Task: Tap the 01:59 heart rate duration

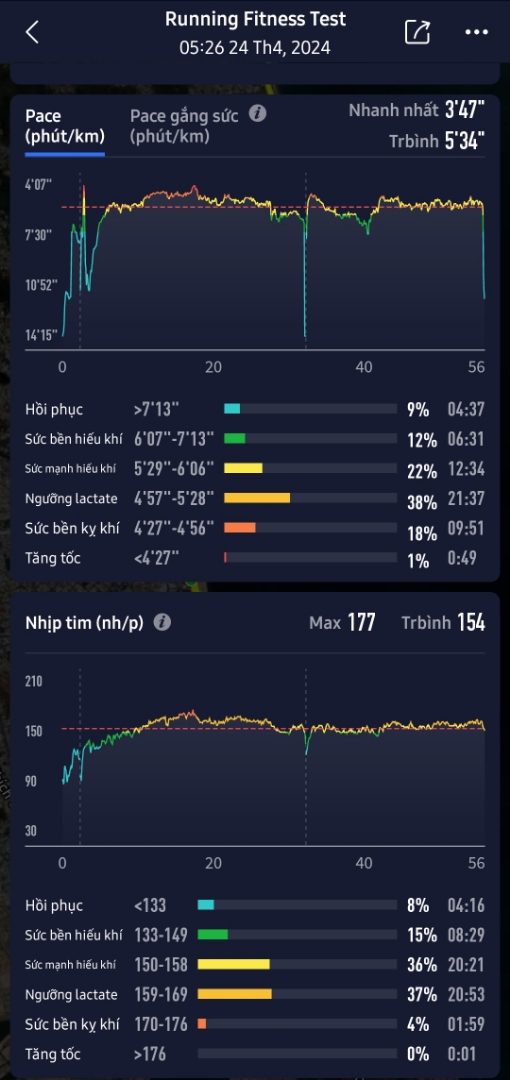Action: coord(465,1024)
